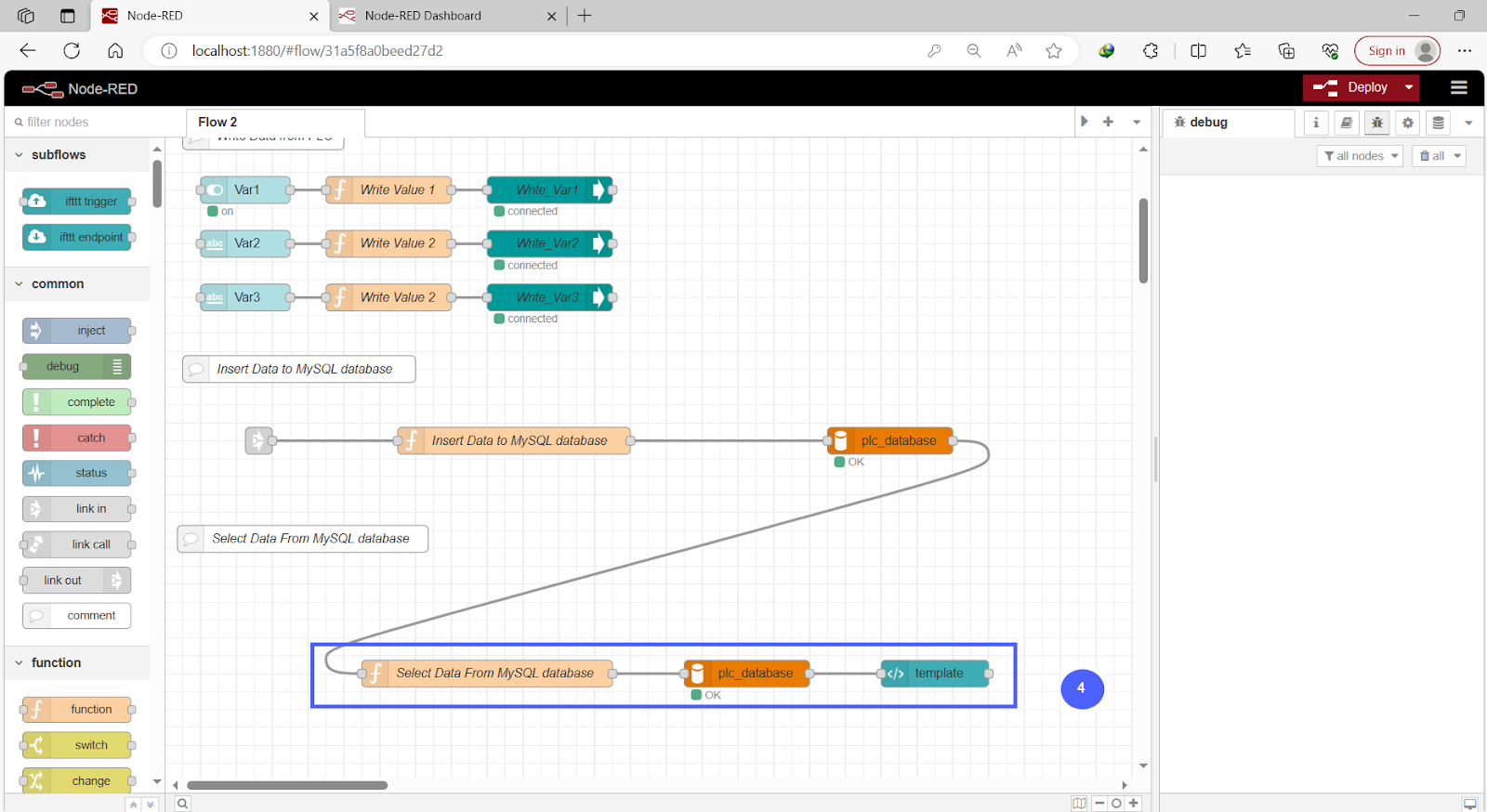Pick the switch palette node

(77, 745)
